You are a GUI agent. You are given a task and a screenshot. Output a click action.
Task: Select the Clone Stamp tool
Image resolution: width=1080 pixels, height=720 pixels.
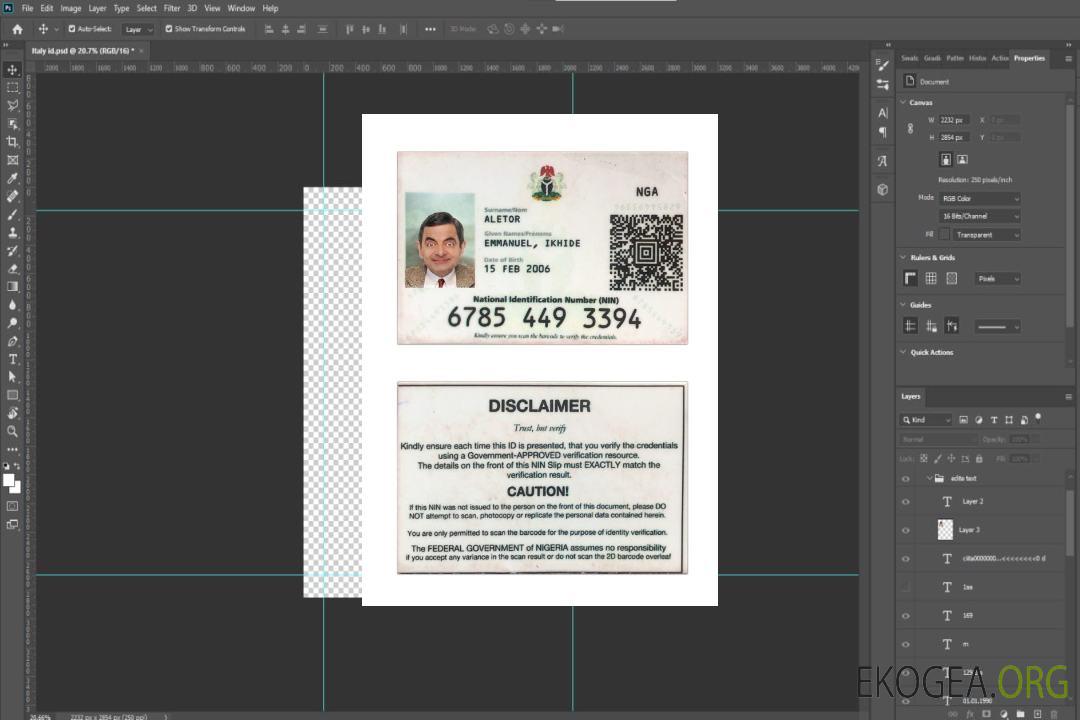pyautogui.click(x=12, y=232)
